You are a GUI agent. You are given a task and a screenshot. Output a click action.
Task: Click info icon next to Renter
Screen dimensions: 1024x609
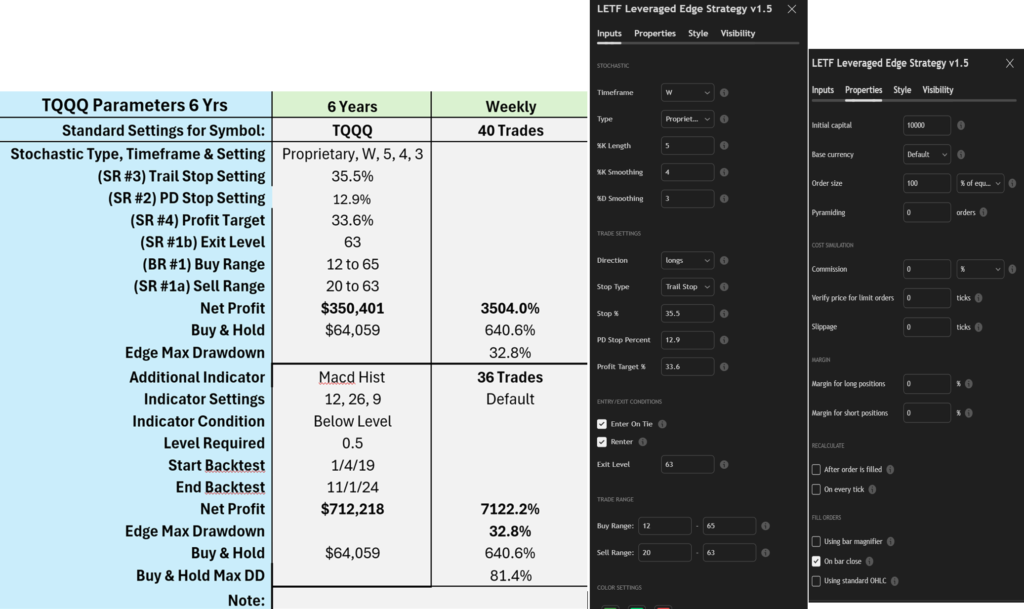(643, 442)
